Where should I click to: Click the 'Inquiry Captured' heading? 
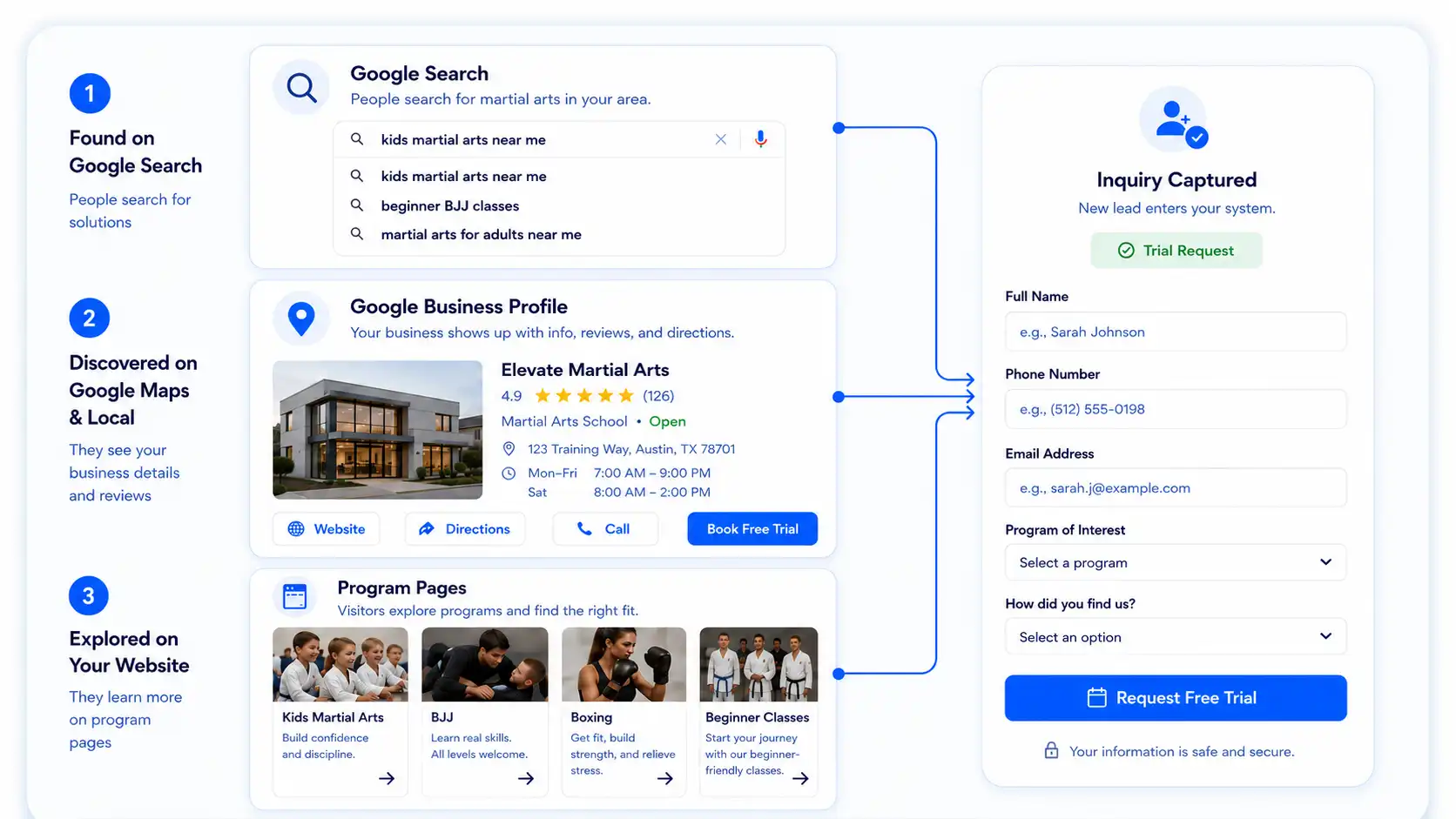(x=1176, y=180)
